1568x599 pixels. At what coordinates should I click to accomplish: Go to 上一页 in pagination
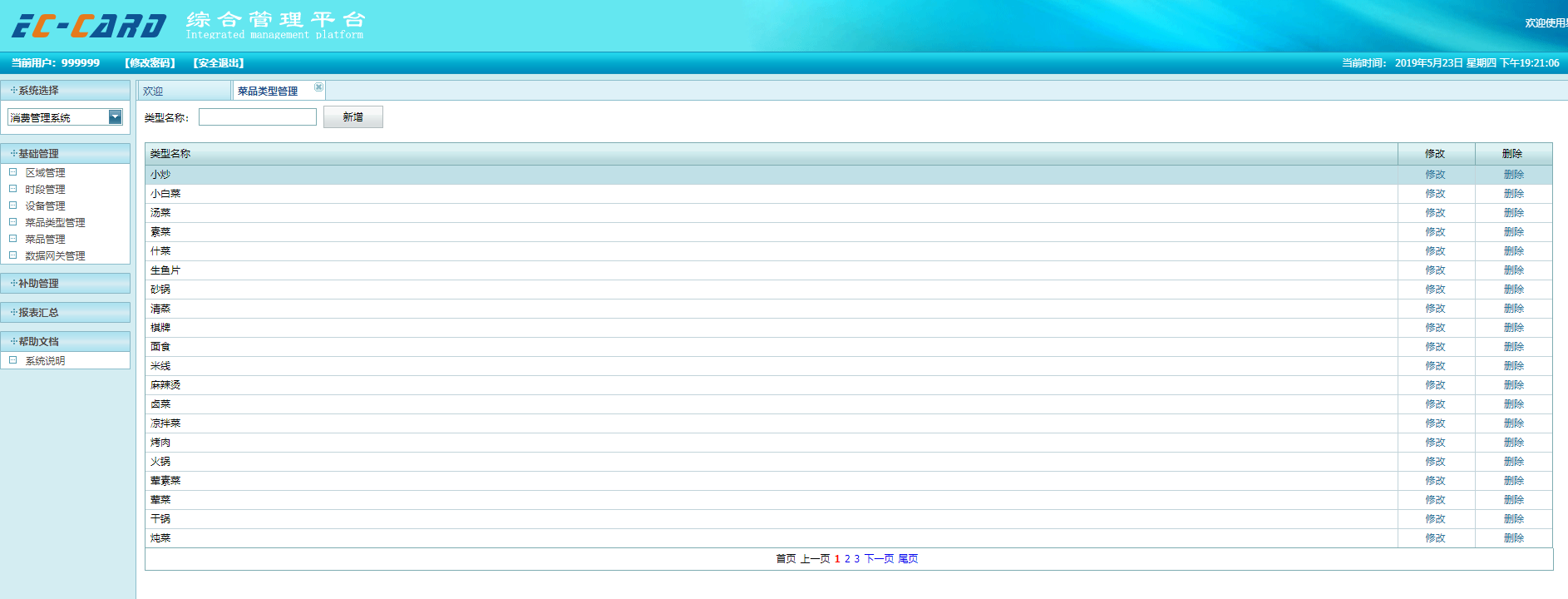tap(815, 559)
